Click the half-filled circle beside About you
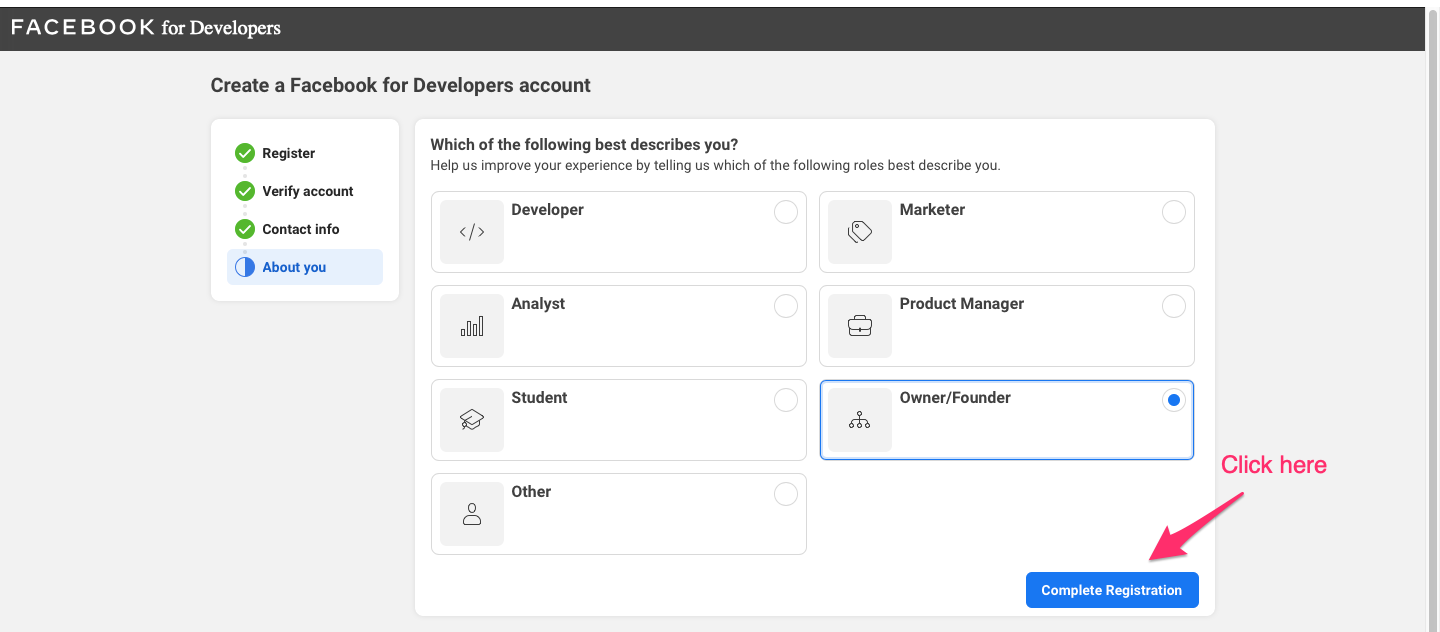This screenshot has height=632, width=1440. coord(245,267)
